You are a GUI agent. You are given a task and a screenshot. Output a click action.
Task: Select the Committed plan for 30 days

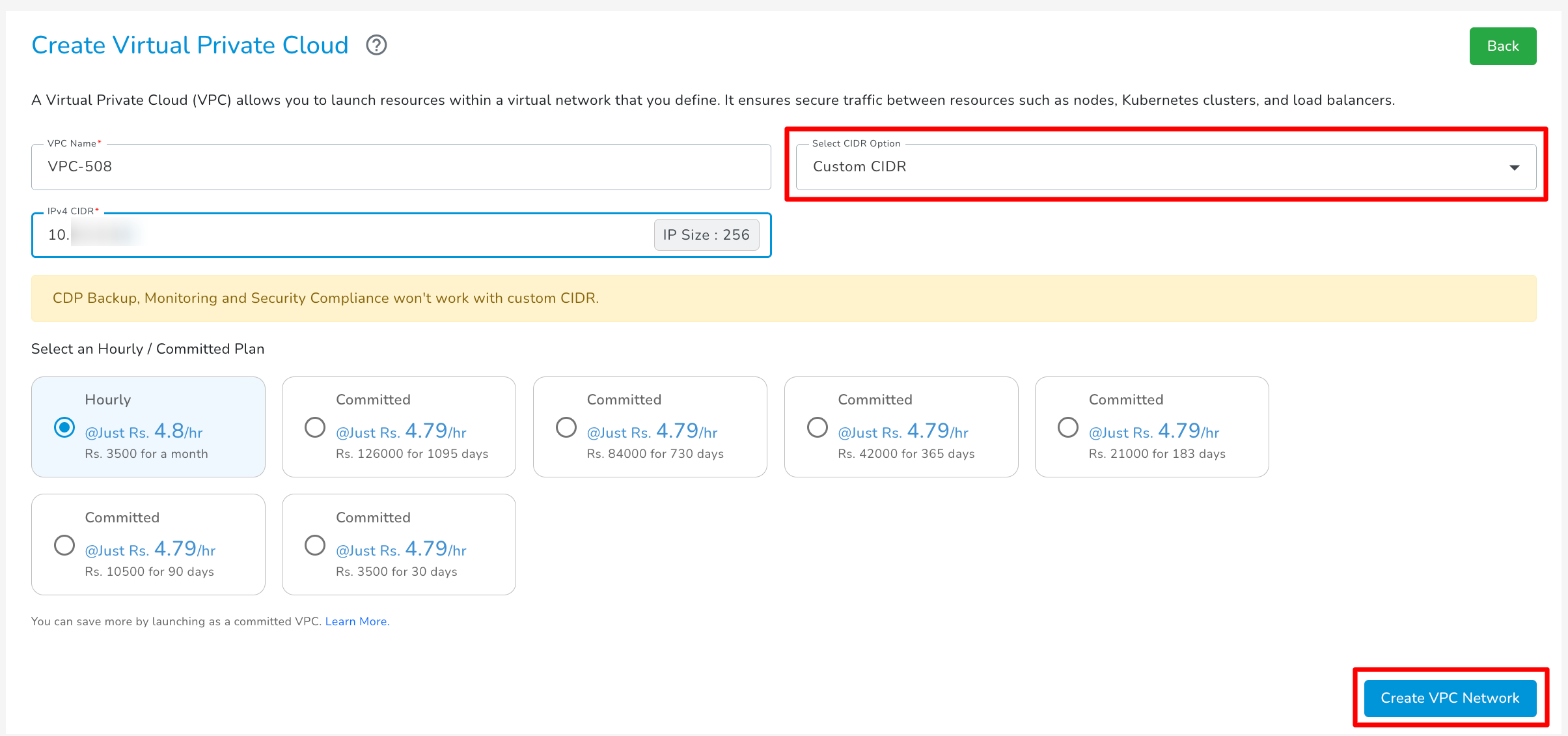315,545
